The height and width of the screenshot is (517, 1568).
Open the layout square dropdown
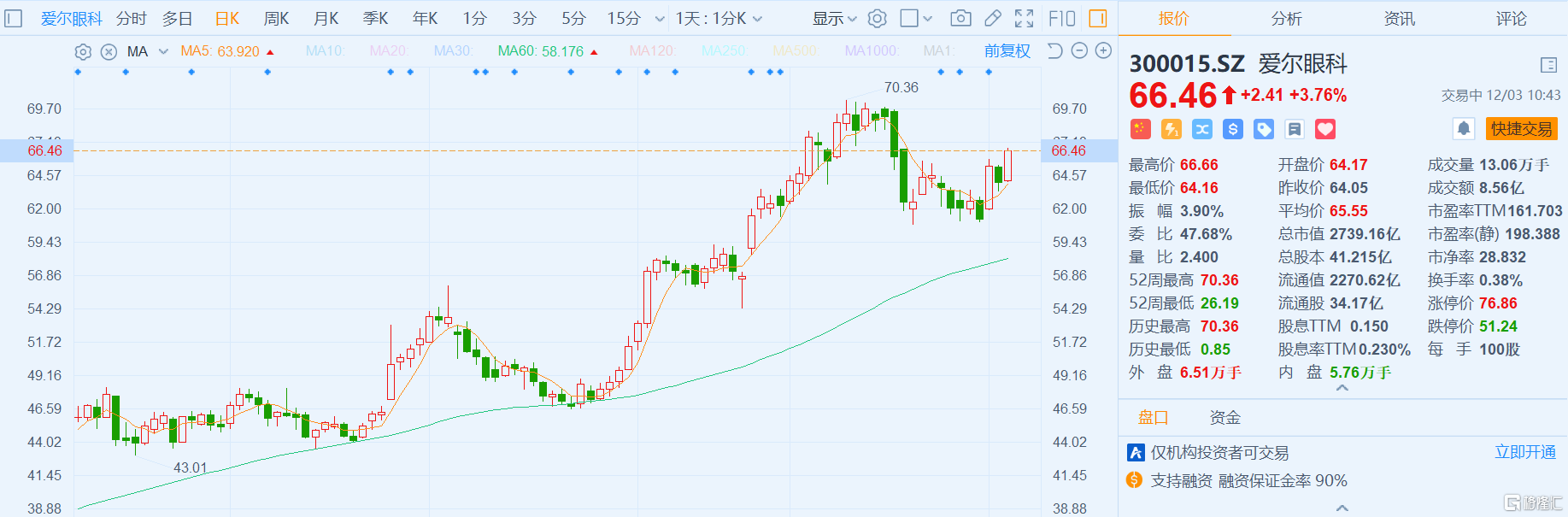tap(917, 18)
